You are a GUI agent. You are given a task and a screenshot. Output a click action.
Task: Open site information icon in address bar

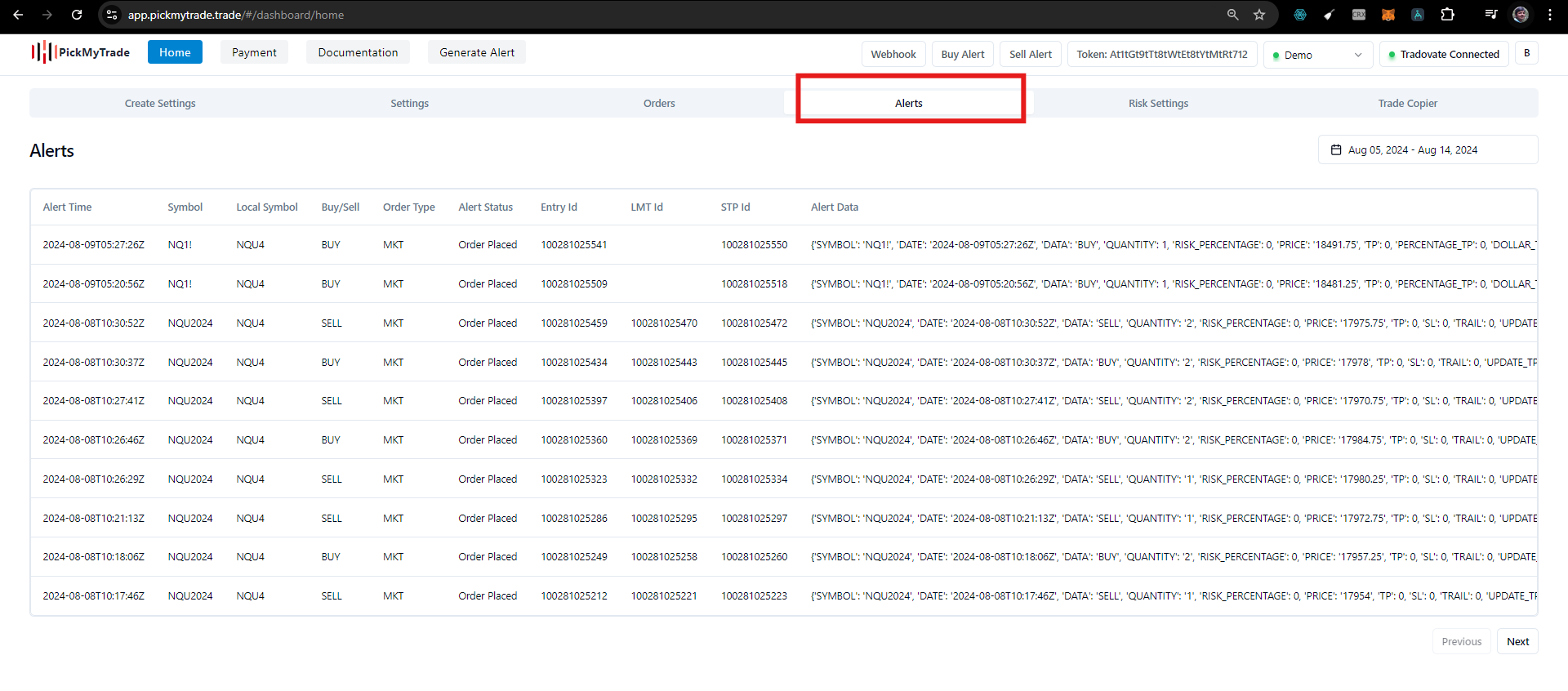pos(113,15)
